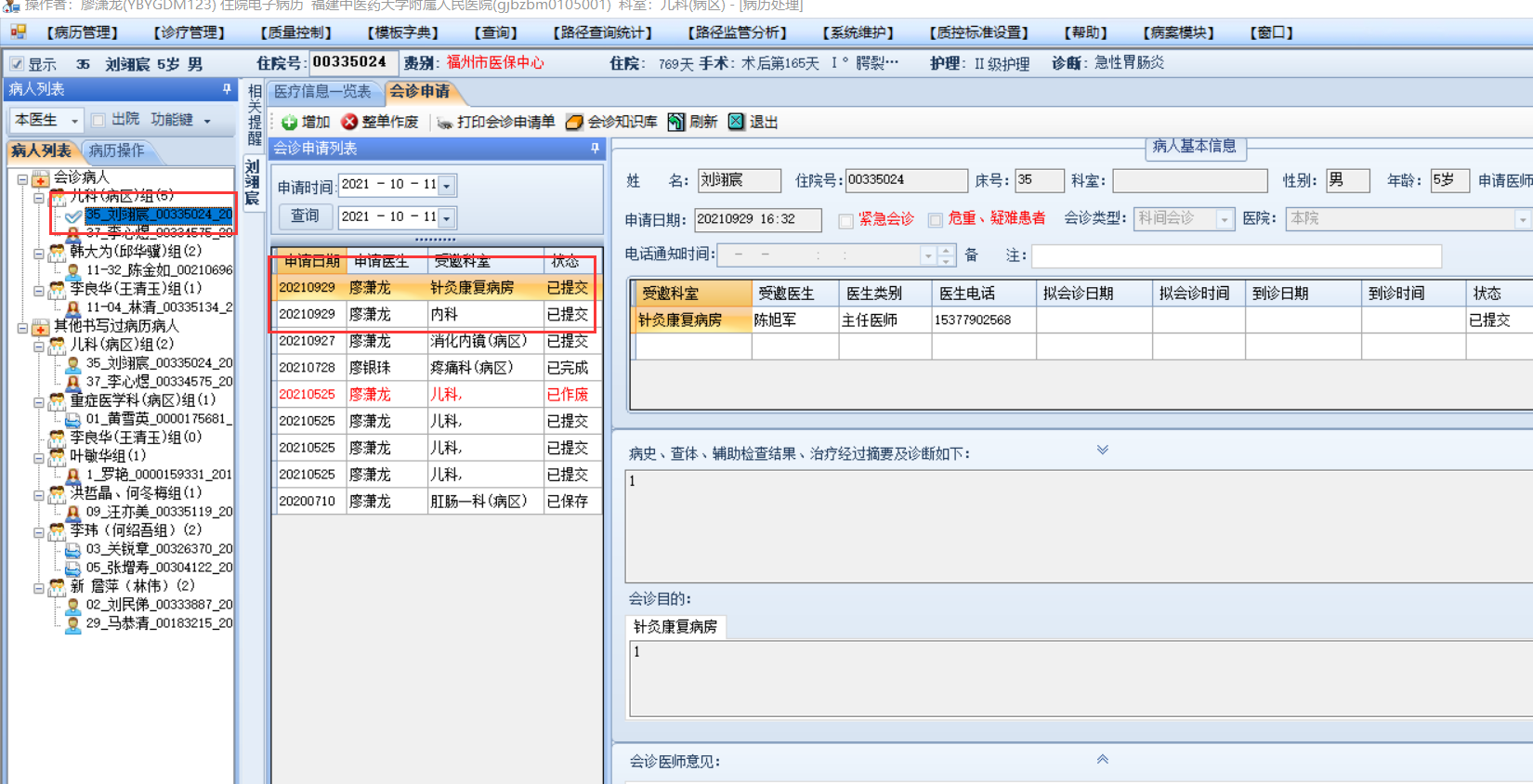Viewport: 1533px width, 784px height.
Task: Sort by the 申请日期 column header
Action: click(x=311, y=262)
